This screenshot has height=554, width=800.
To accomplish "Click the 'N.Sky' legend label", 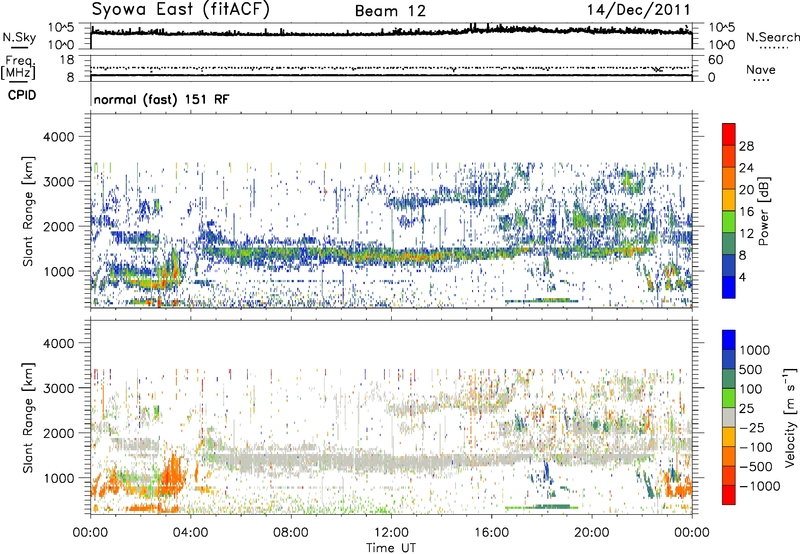I will pyautogui.click(x=19, y=37).
